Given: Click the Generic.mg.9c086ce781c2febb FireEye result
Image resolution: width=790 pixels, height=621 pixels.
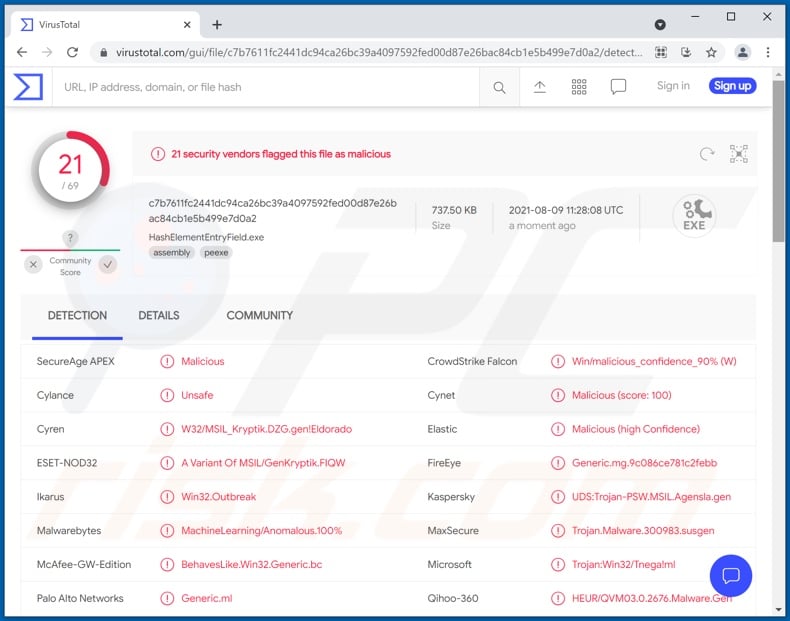Looking at the screenshot, I should click(x=644, y=463).
